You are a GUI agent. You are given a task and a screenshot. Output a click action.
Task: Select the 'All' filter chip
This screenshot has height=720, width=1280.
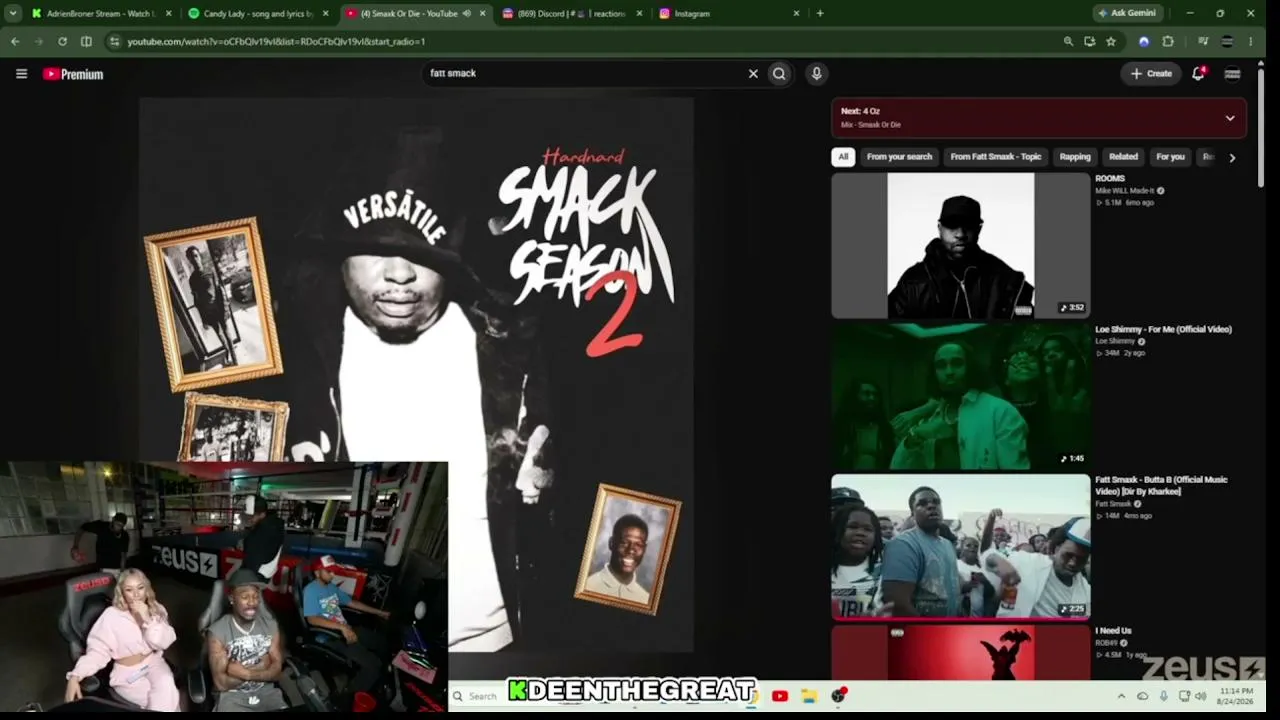pyautogui.click(x=843, y=157)
